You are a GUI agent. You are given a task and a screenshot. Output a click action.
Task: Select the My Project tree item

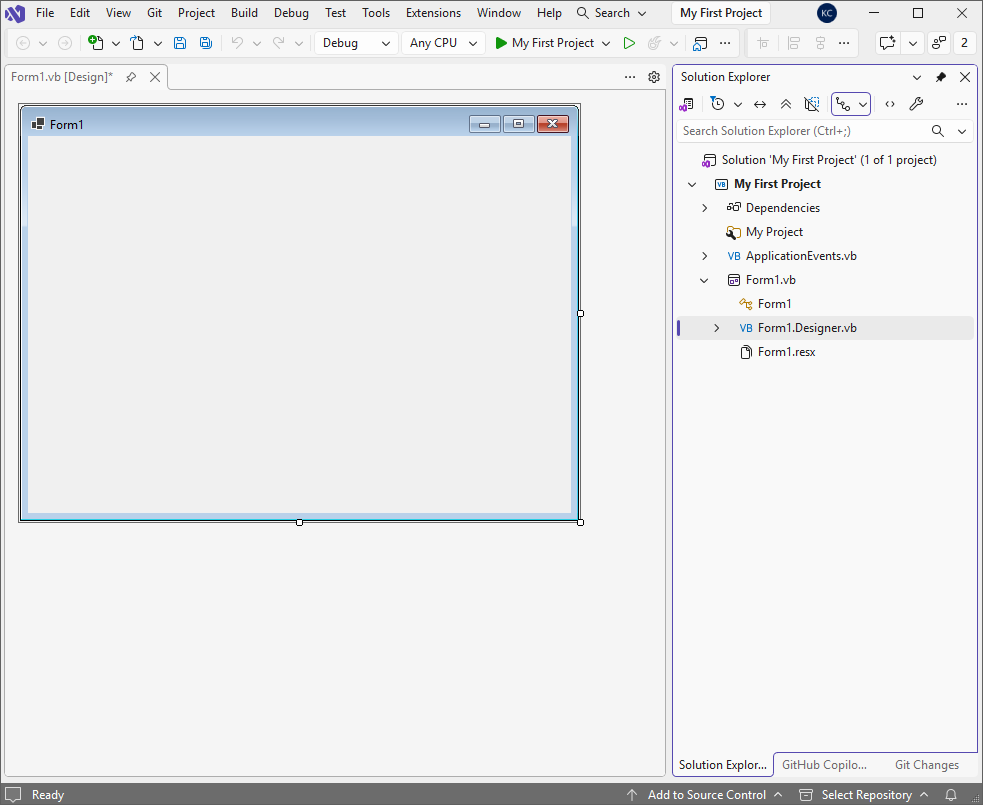(x=774, y=232)
